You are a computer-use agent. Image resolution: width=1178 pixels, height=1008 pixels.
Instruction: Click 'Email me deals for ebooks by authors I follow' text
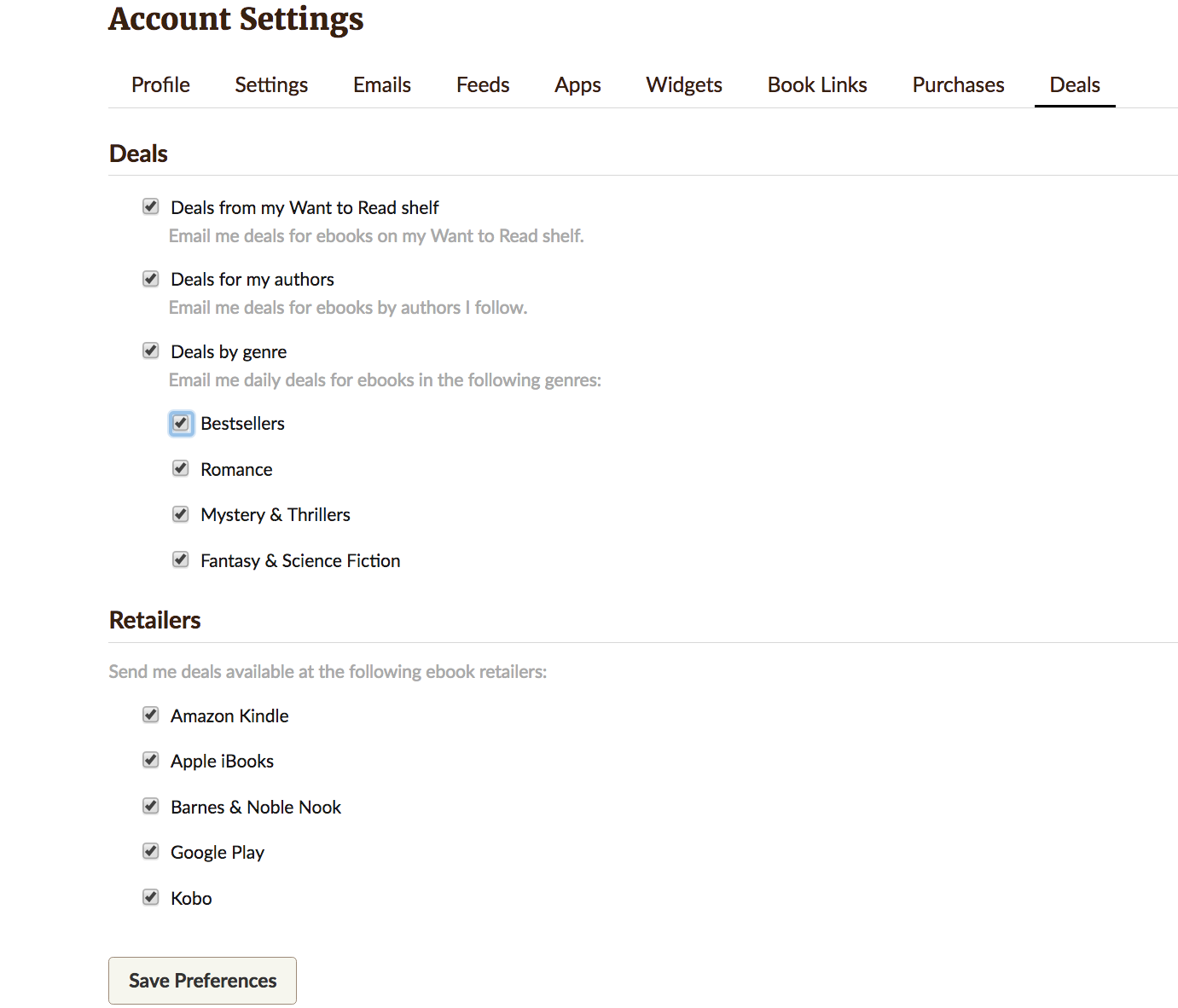348,308
